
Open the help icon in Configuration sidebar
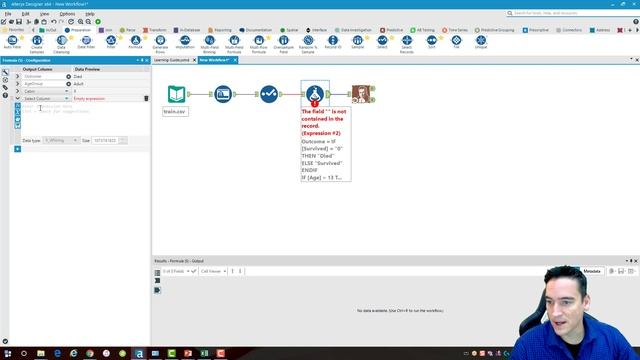(x=5, y=95)
